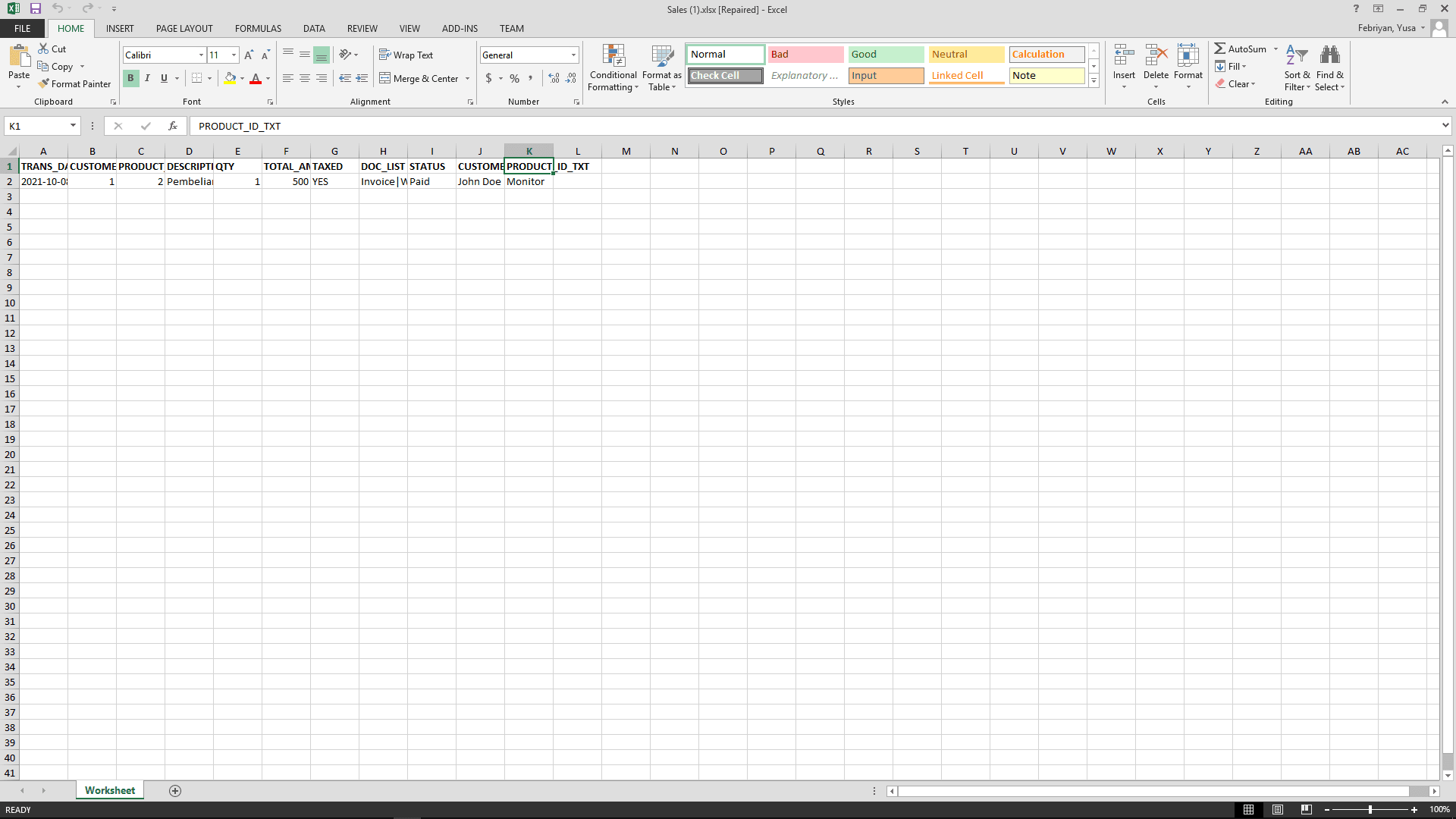Switch to the FORMULAS ribbon tab
This screenshot has height=819, width=1456.
[x=258, y=29]
